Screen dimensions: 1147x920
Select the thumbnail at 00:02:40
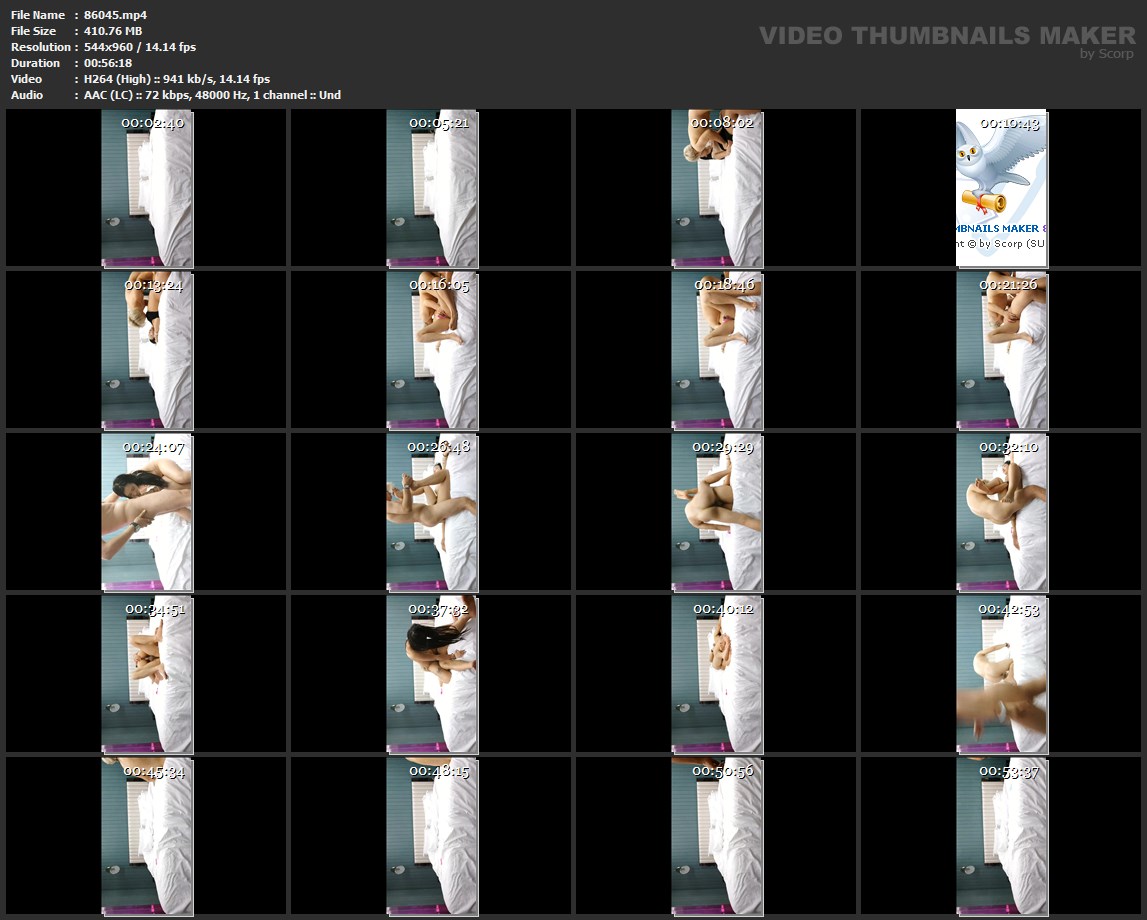click(147, 190)
